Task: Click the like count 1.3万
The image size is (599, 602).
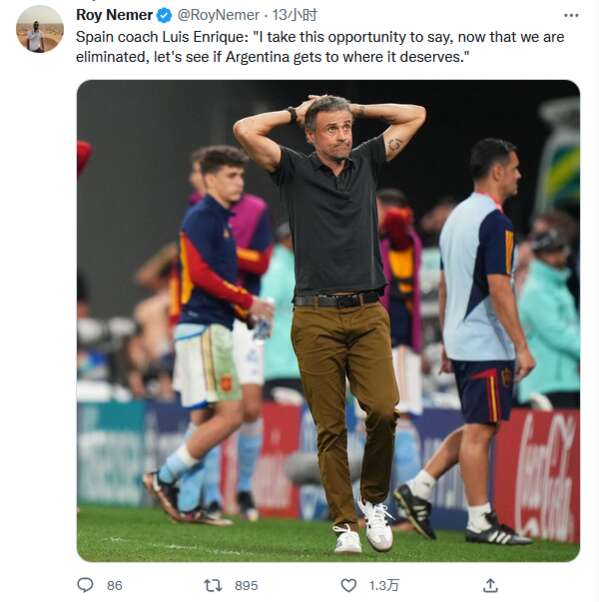Action: click(x=384, y=585)
